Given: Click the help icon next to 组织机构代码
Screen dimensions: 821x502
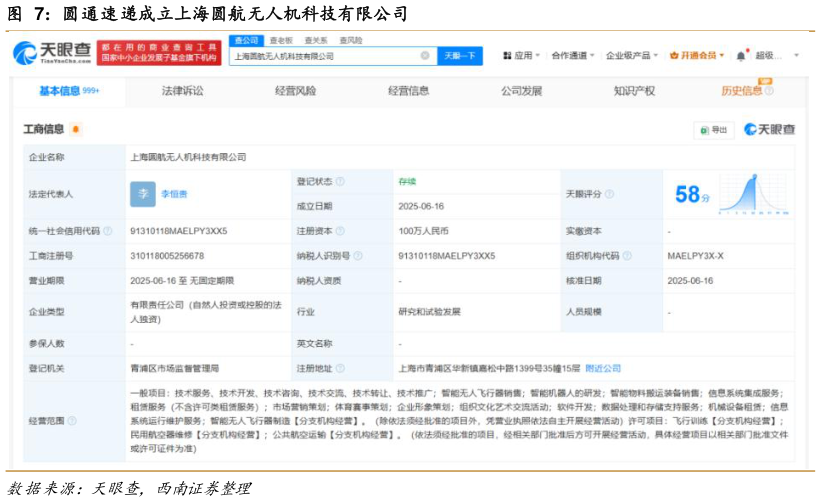Looking at the screenshot, I should pos(627,255).
